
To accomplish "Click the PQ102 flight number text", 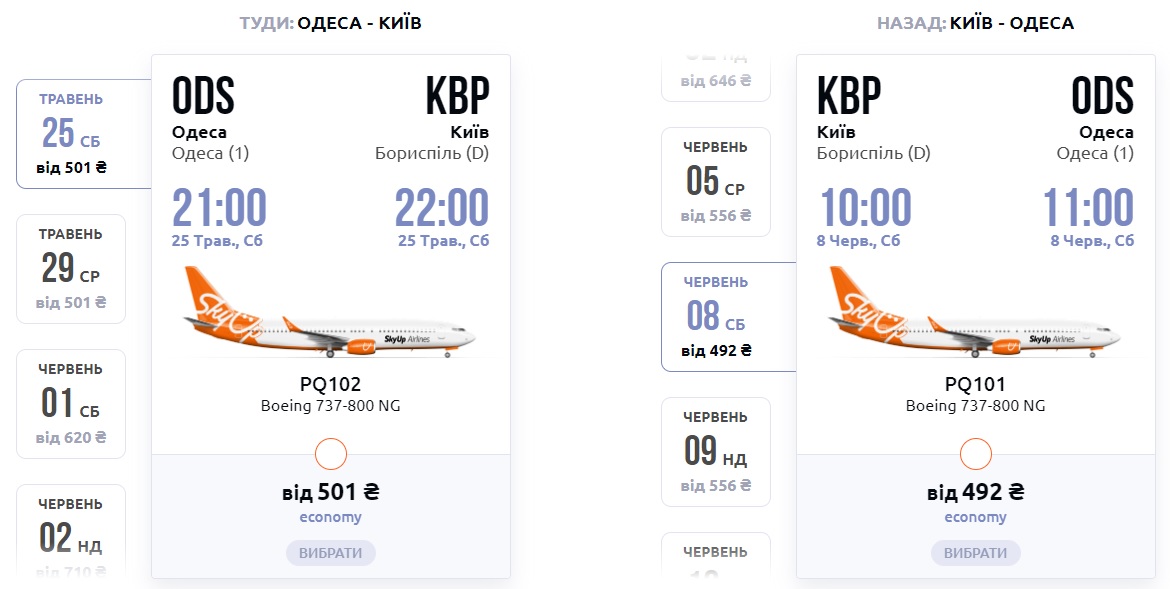I will tap(331, 384).
